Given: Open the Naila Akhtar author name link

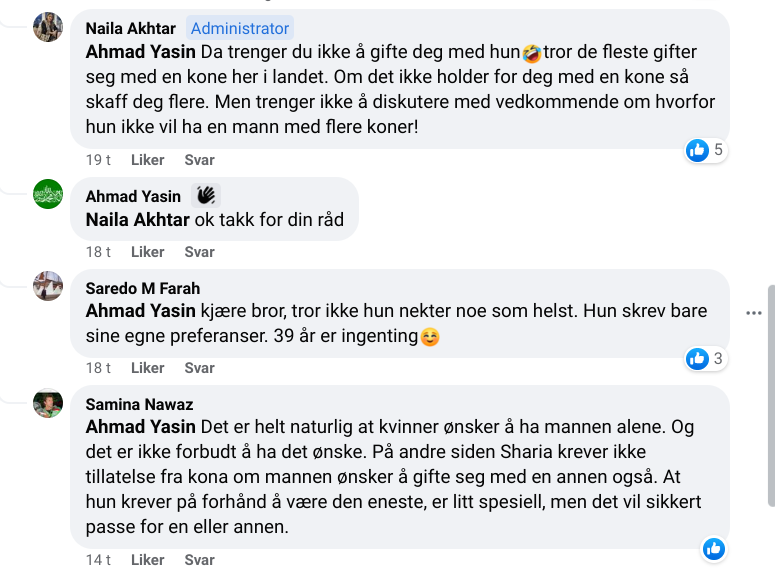Looking at the screenshot, I should pyautogui.click(x=133, y=29).
